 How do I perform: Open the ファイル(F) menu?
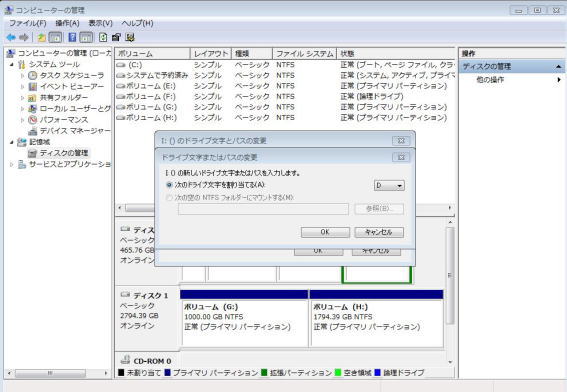click(28, 24)
